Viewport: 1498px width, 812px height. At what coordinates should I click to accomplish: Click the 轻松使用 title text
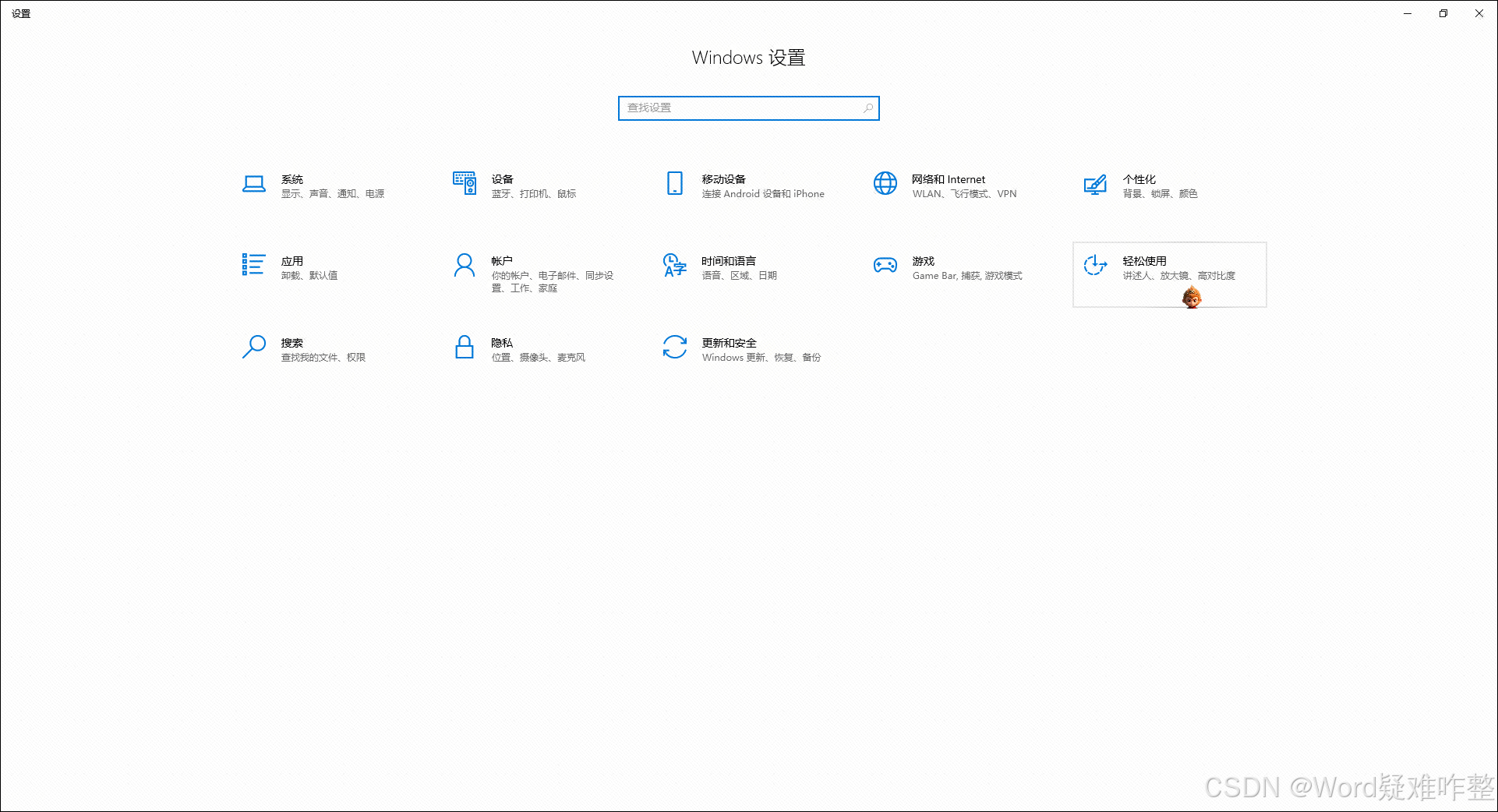point(1145,261)
